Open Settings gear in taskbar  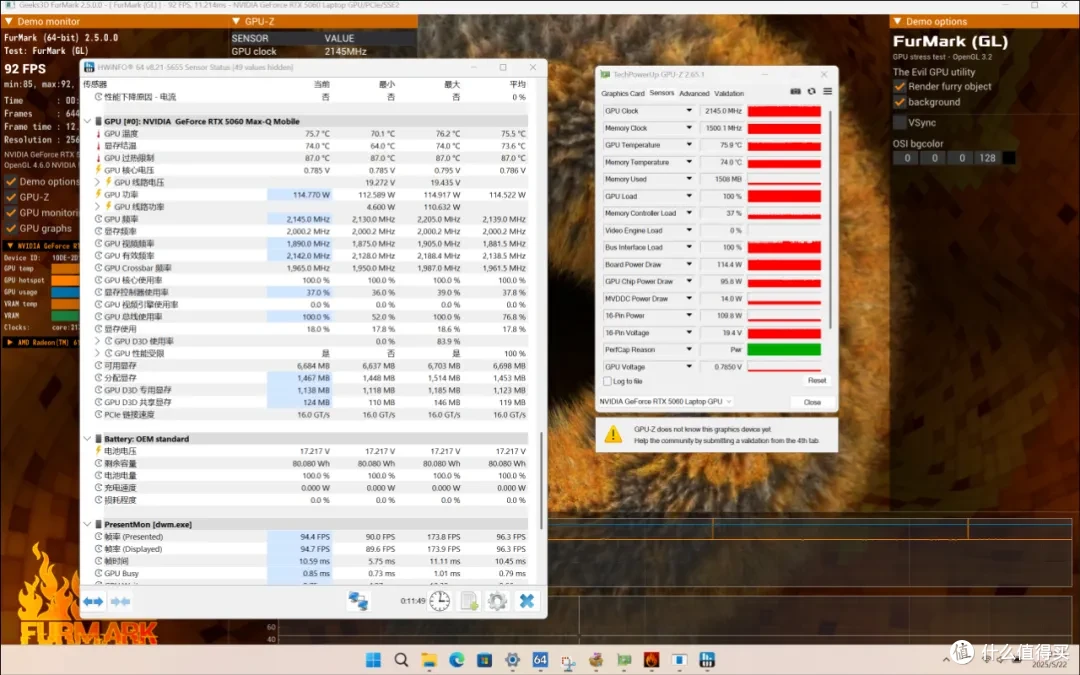tap(512, 660)
